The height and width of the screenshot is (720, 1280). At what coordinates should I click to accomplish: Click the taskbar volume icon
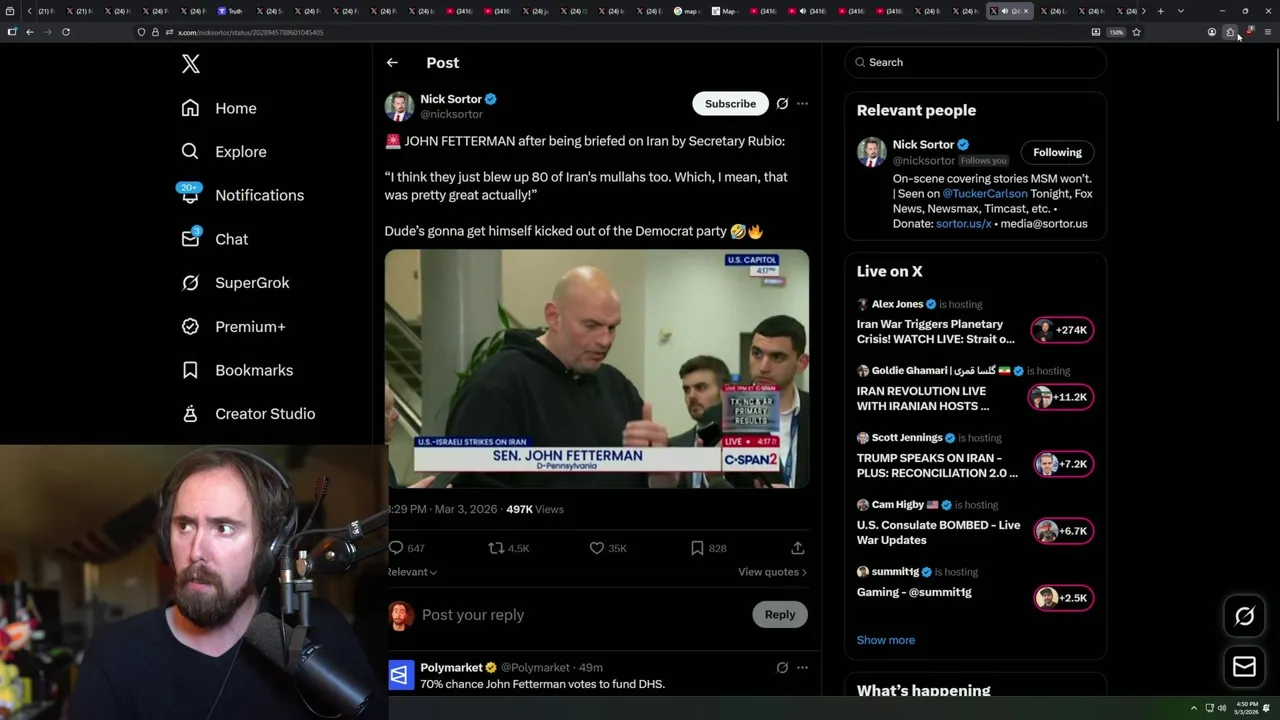point(1221,708)
